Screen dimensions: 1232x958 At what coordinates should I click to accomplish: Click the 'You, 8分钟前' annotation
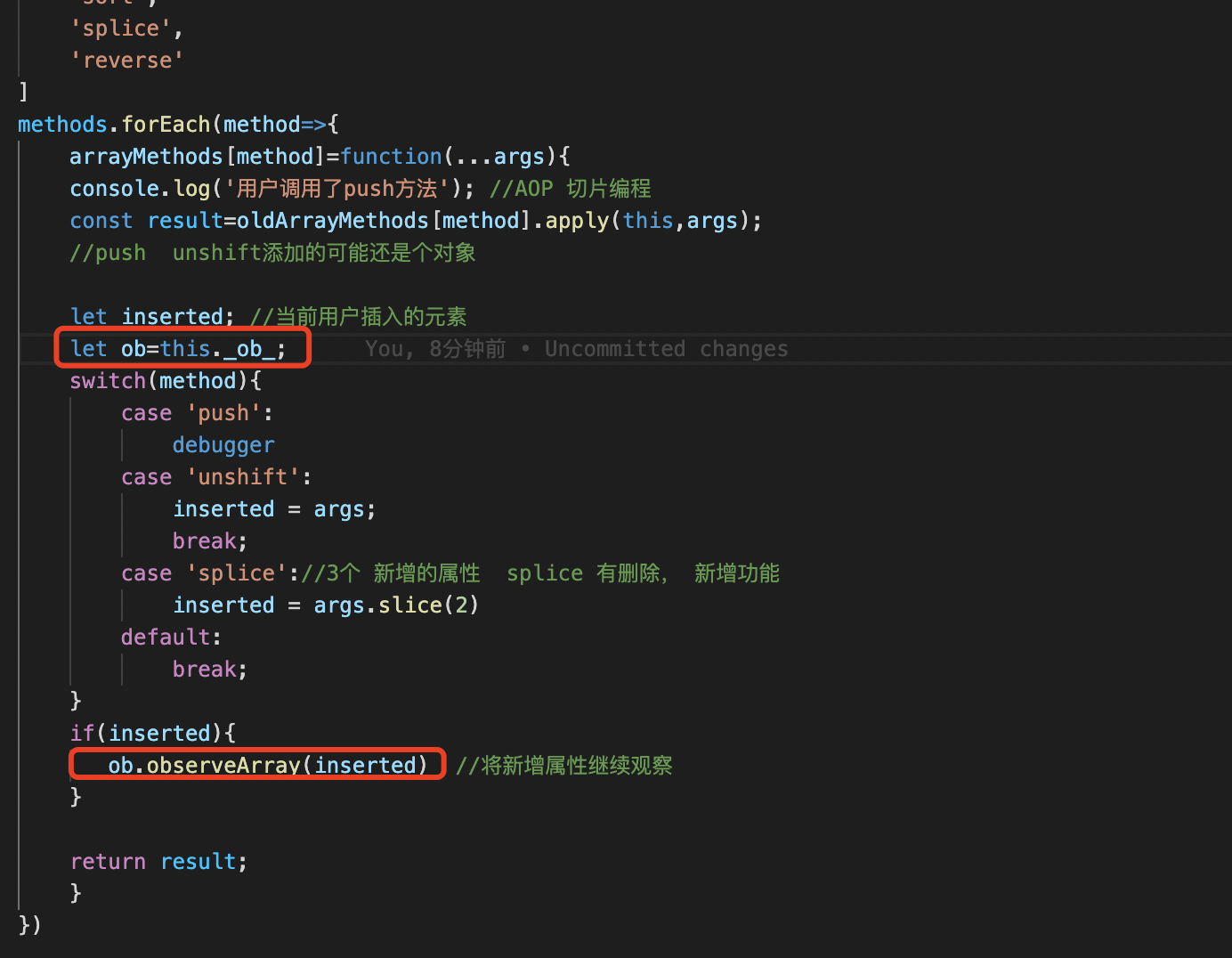434,348
